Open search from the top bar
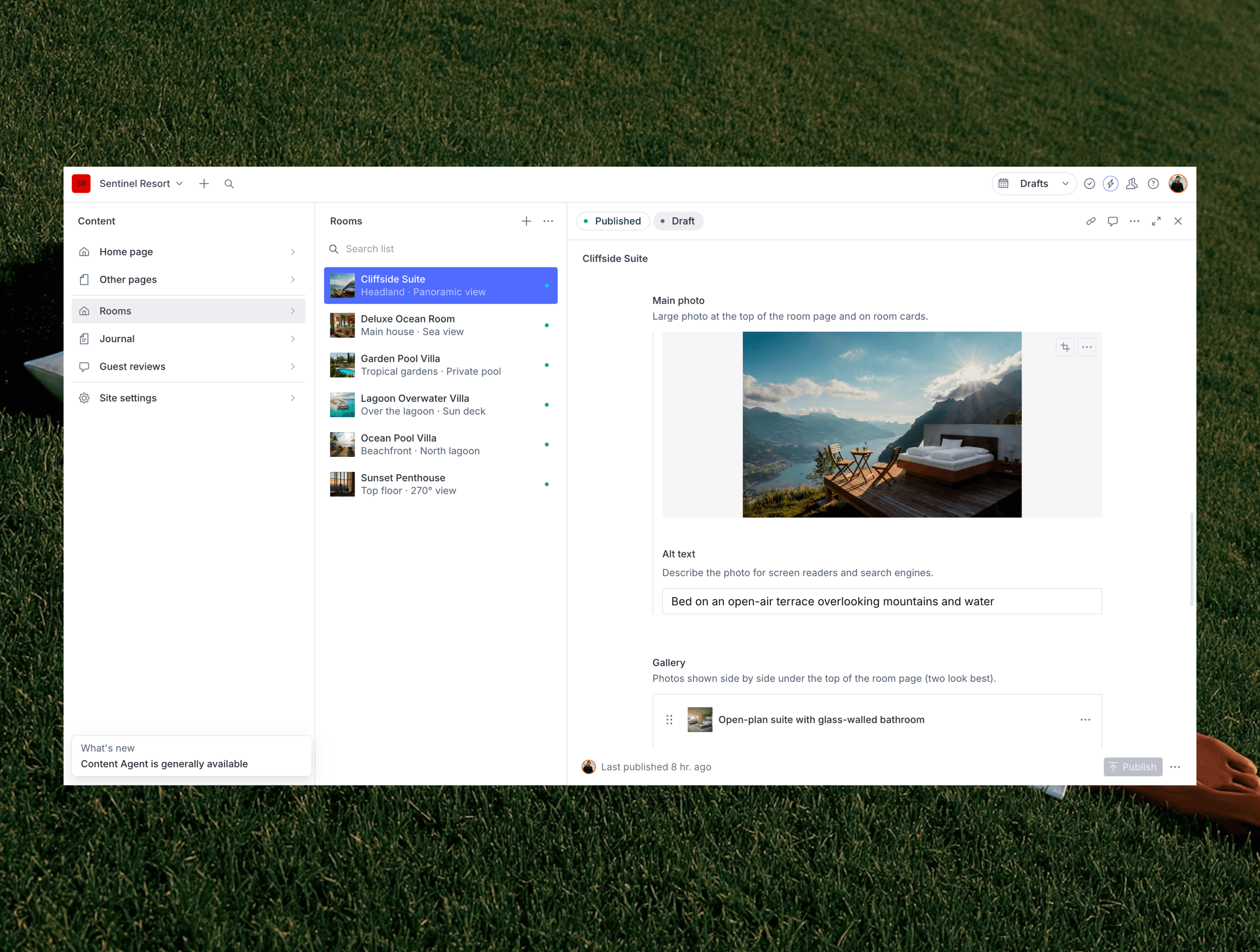1260x952 pixels. pos(229,183)
